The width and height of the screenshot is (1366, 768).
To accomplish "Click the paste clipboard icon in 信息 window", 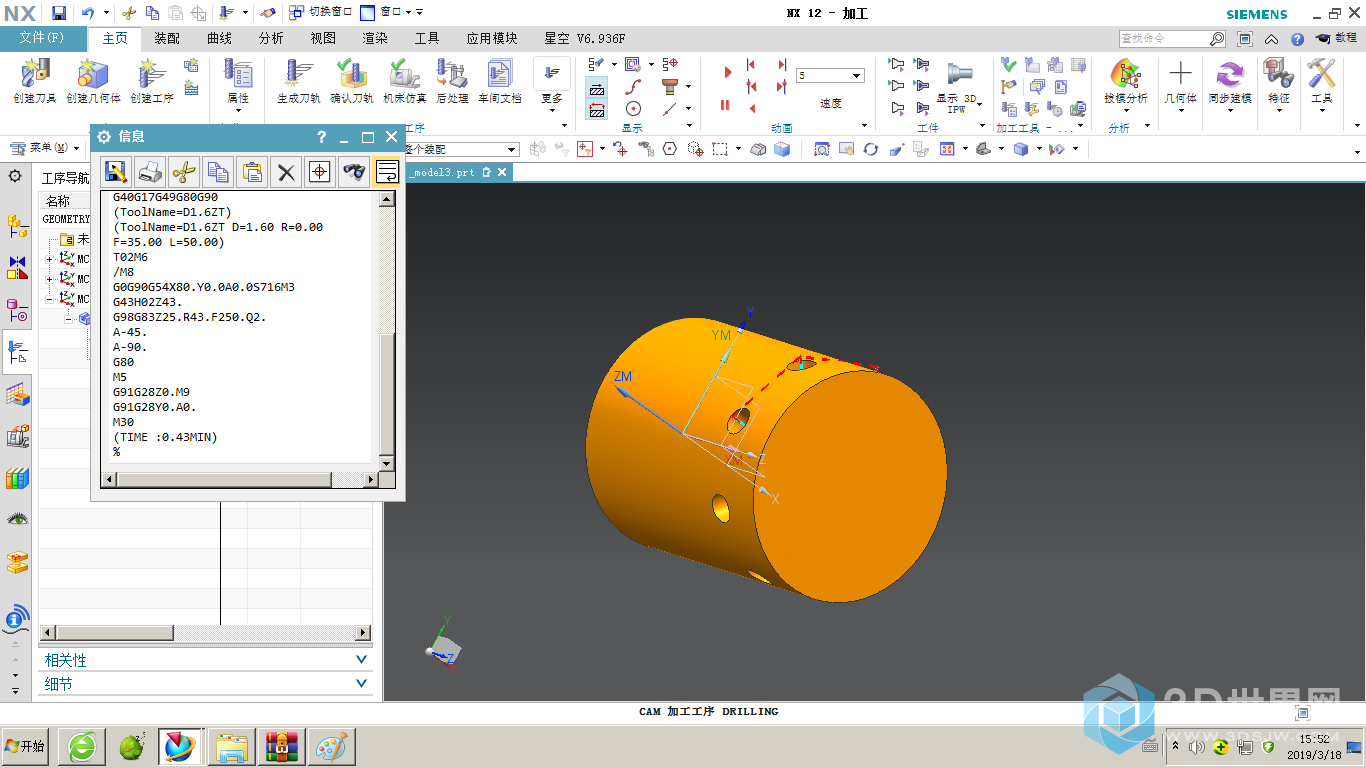I will pos(252,171).
